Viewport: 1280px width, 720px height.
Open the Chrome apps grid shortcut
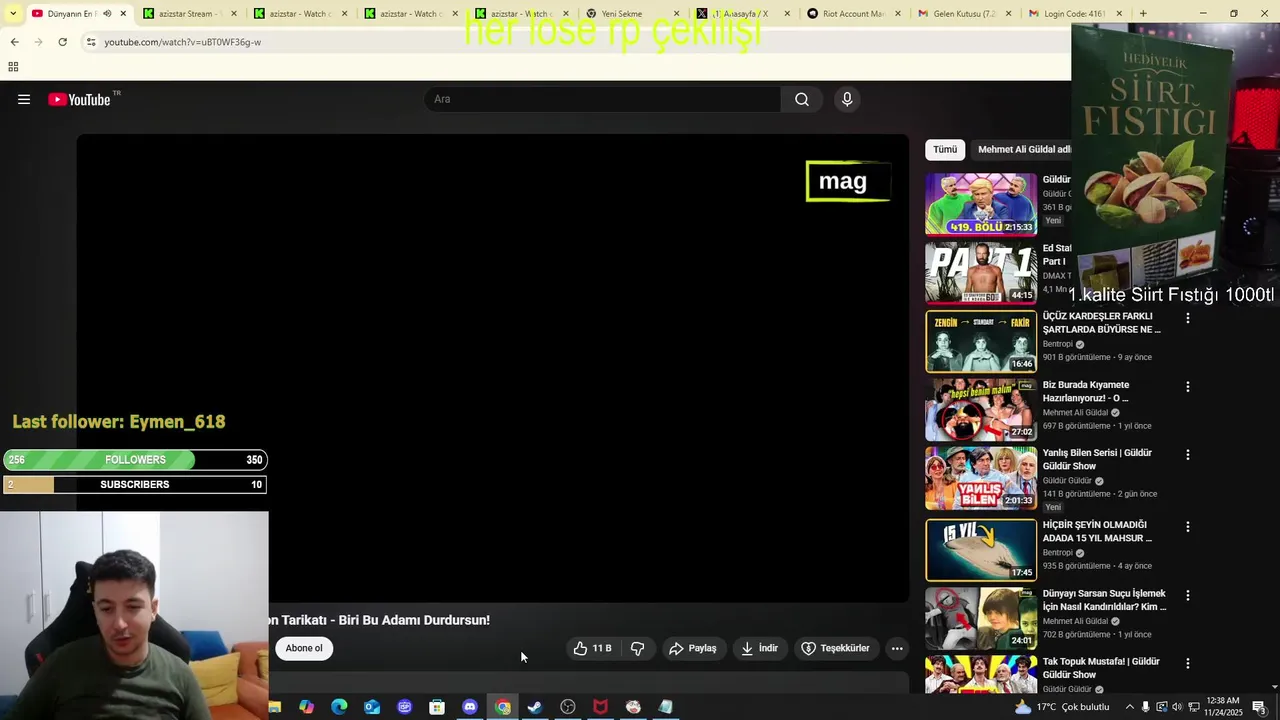pyautogui.click(x=13, y=67)
